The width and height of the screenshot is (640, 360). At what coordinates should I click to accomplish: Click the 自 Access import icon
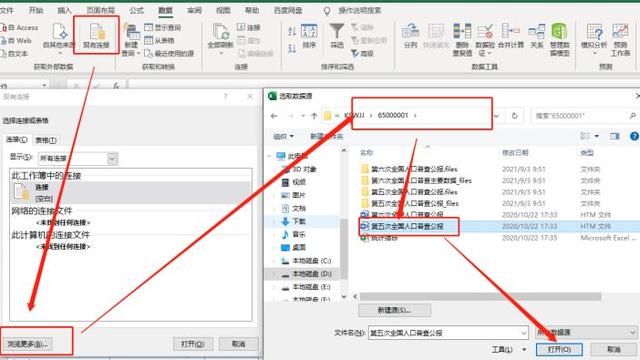(20, 28)
